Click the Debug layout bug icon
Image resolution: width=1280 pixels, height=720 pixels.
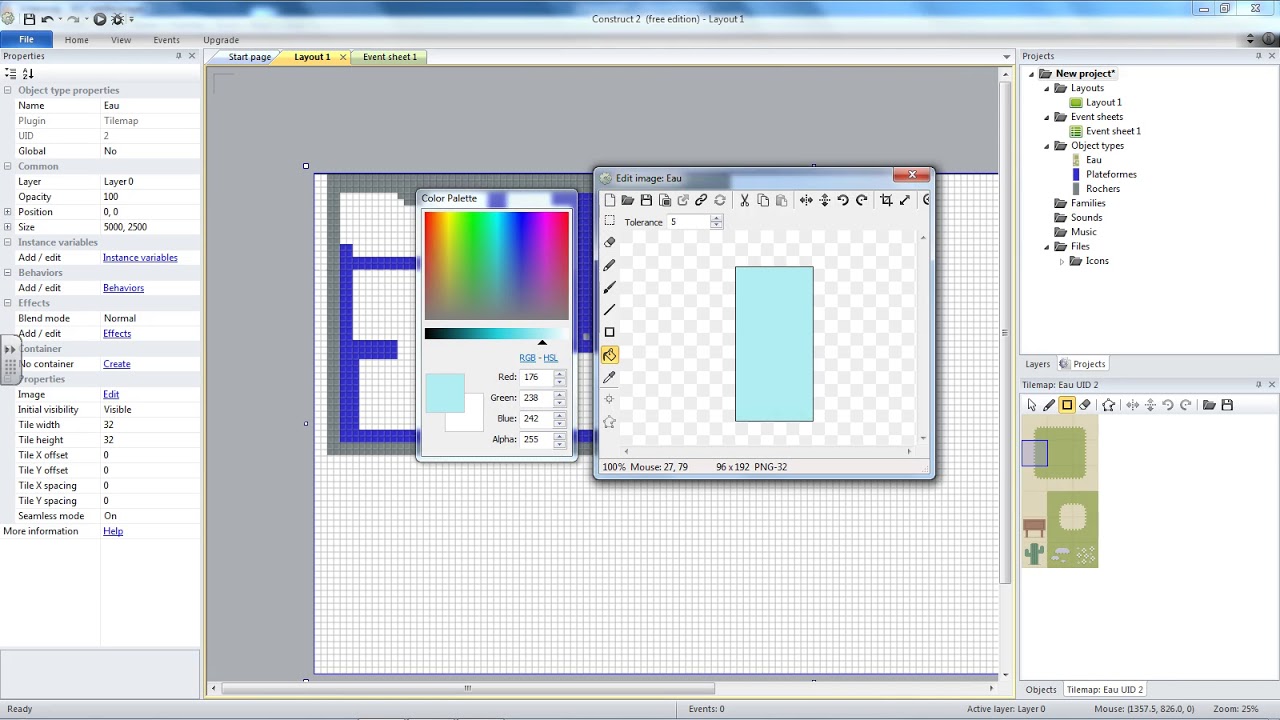118,19
